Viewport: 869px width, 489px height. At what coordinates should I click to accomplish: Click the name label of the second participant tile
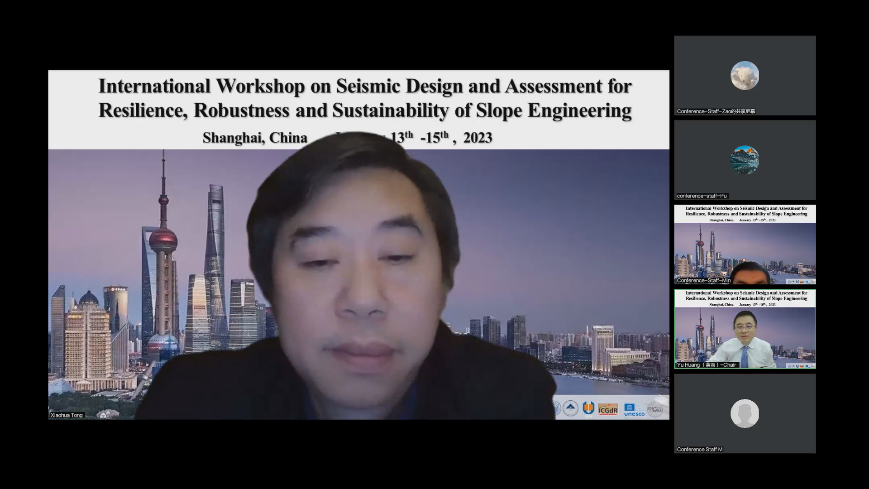point(702,196)
